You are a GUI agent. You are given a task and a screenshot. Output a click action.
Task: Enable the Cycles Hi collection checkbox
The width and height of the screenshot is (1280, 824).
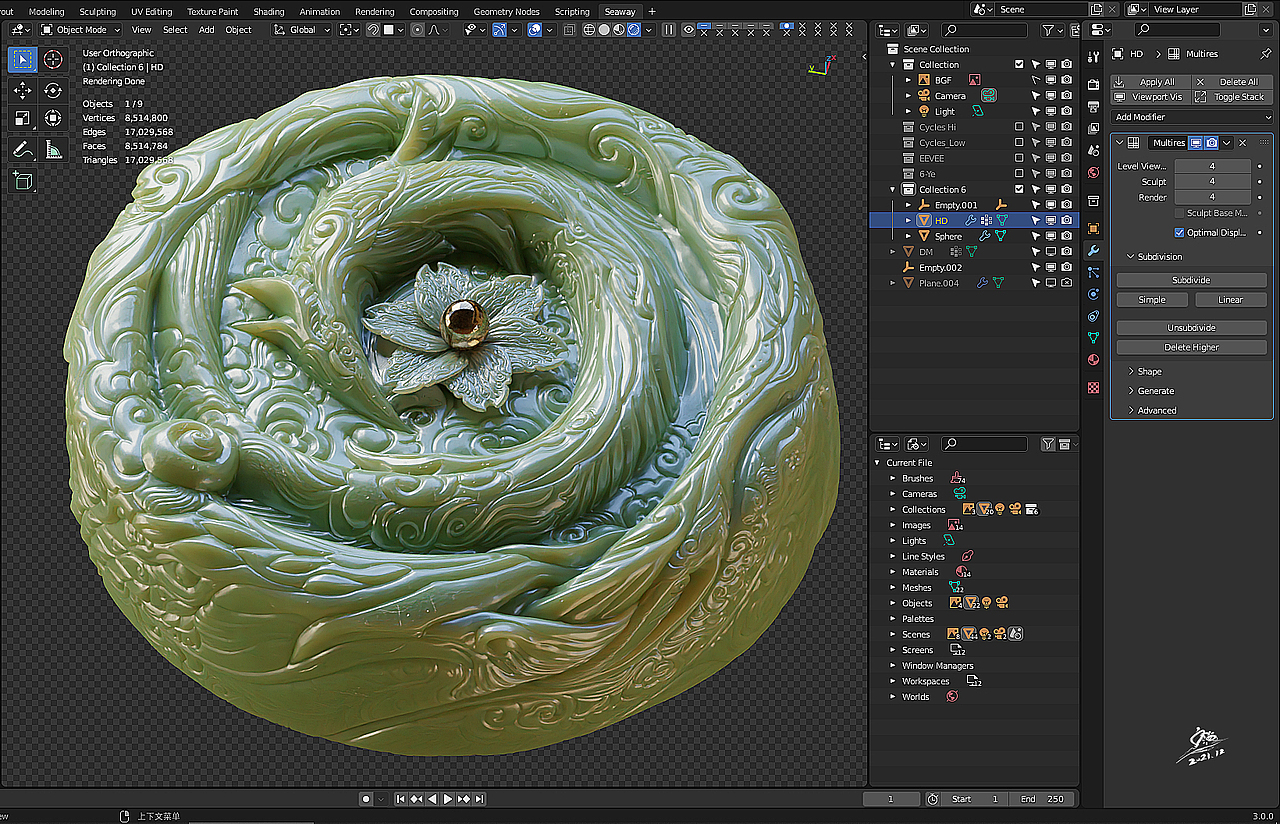[1019, 127]
